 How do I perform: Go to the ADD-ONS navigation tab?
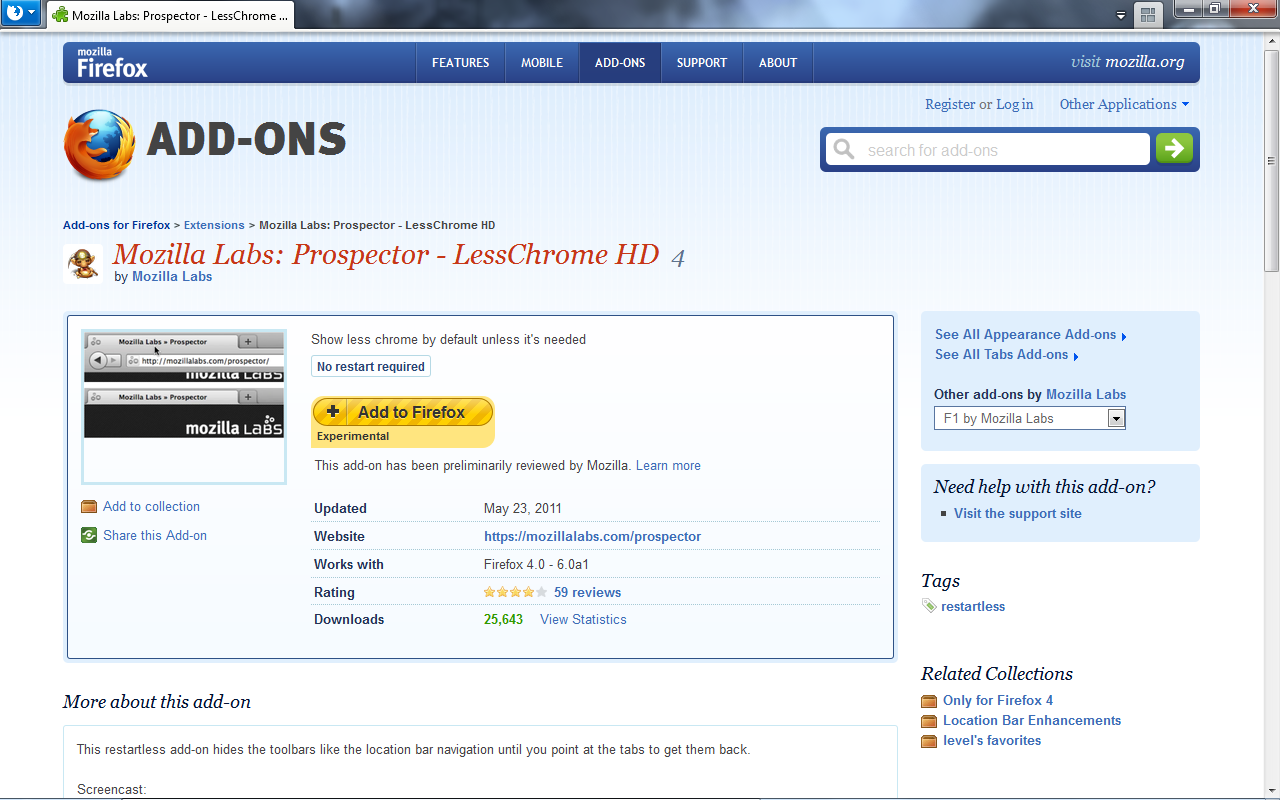pos(620,63)
